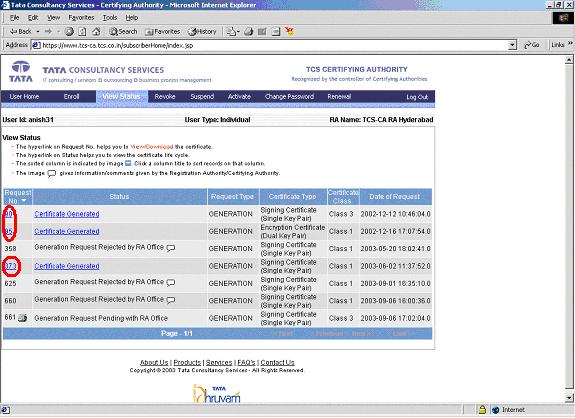Click the Mail toolbar icon
Screen dimensions: 575x418
pyautogui.click(x=232, y=32)
